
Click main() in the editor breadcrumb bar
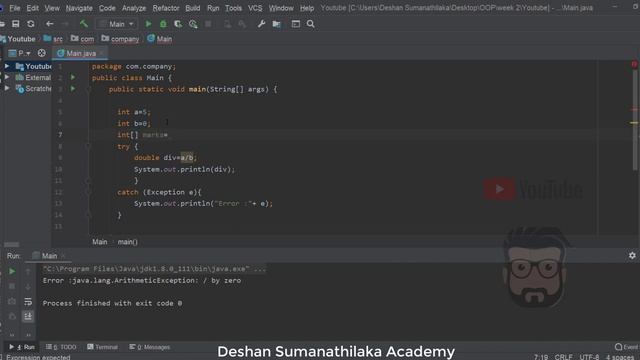[x=128, y=242]
